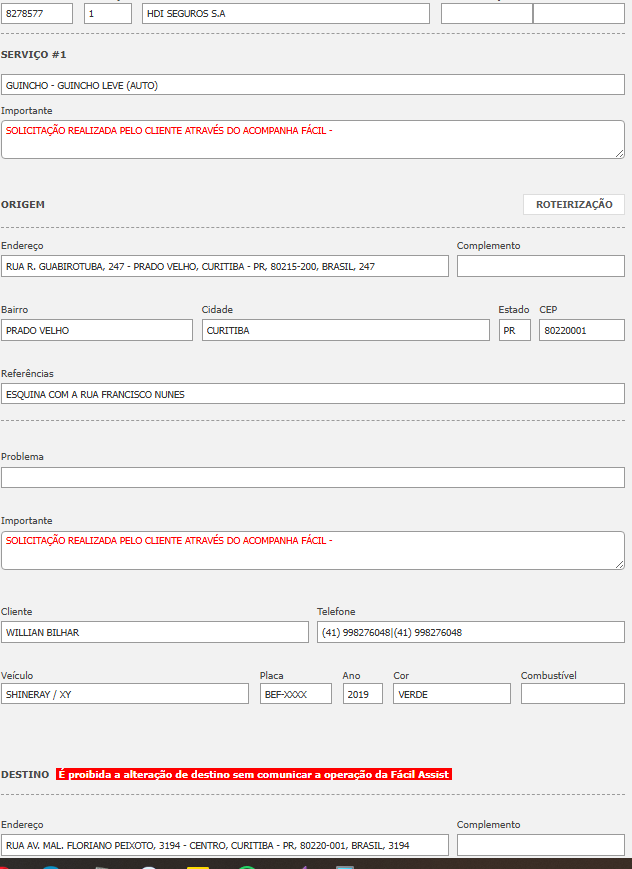The image size is (632, 869).
Task: Select the Bairro field PRADO VELHO
Action: coord(96,330)
